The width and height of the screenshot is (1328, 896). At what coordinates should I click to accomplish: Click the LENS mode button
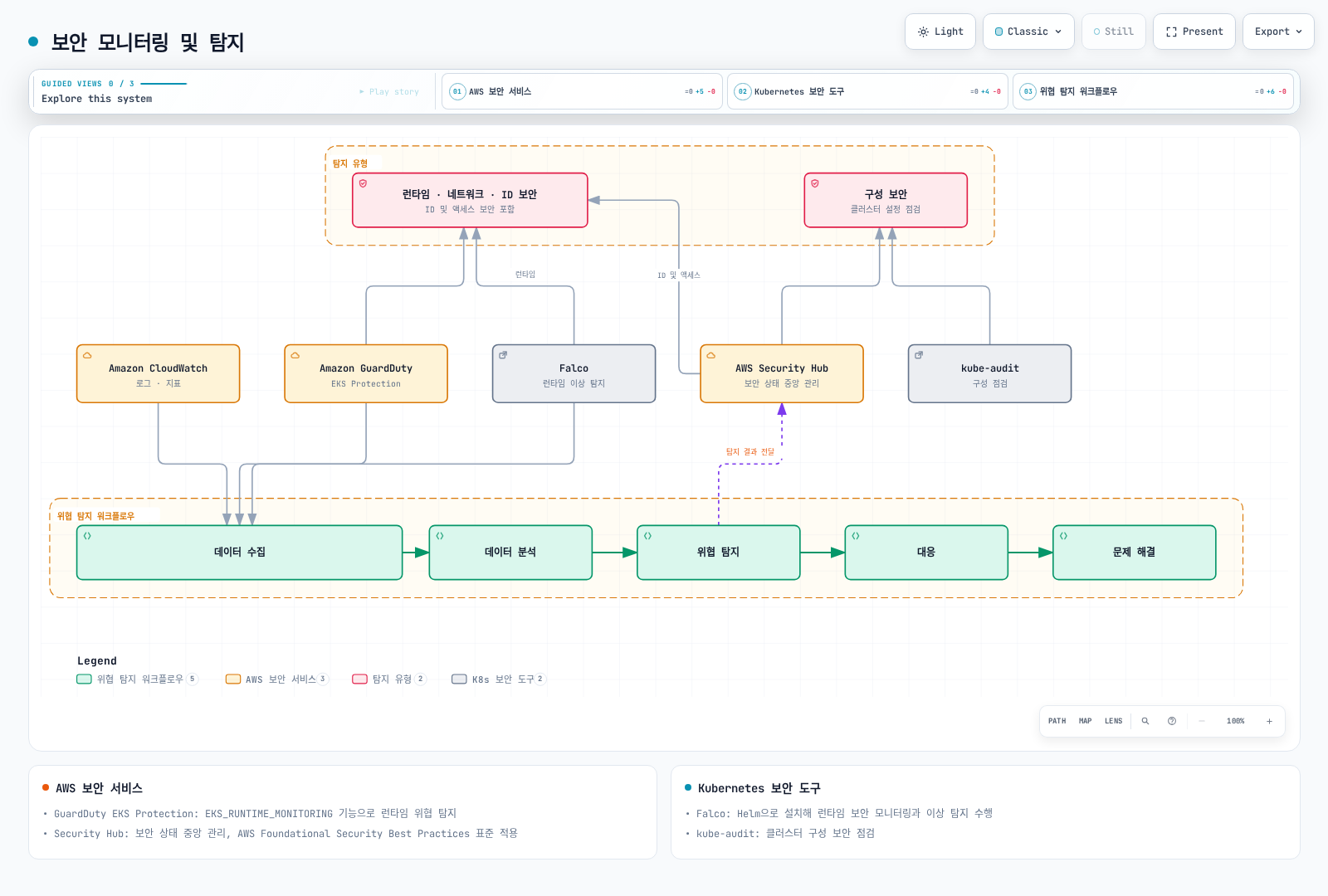tap(1113, 721)
